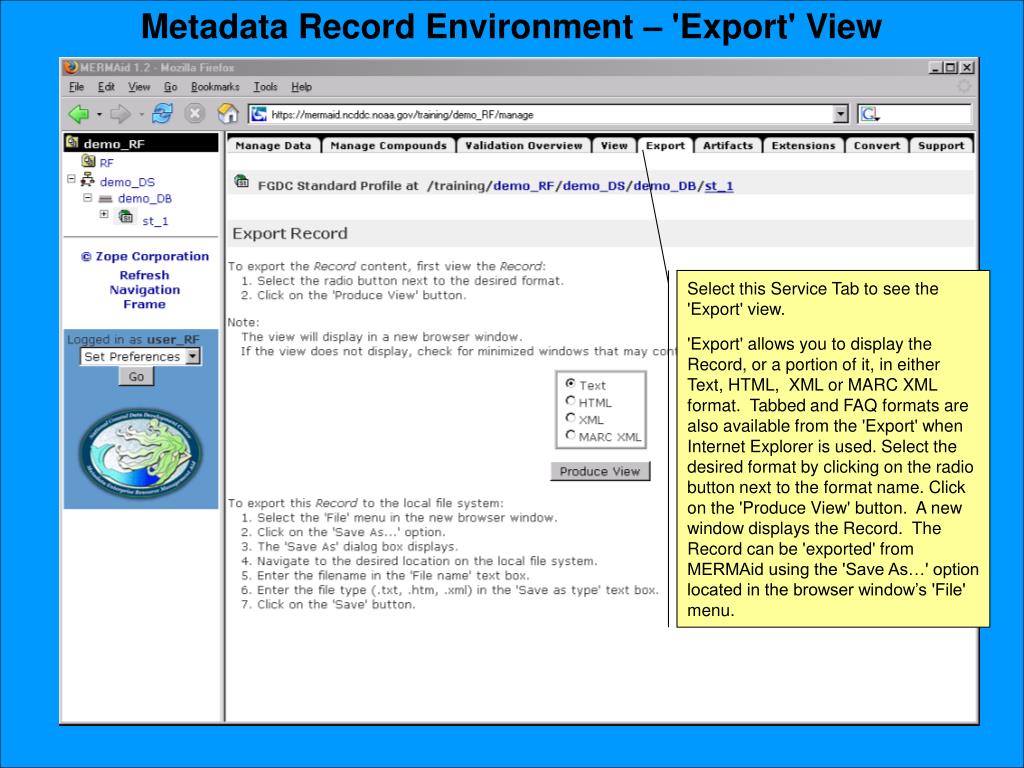
Task: Select demo_DS in the navigation tree
Action: click(x=127, y=182)
